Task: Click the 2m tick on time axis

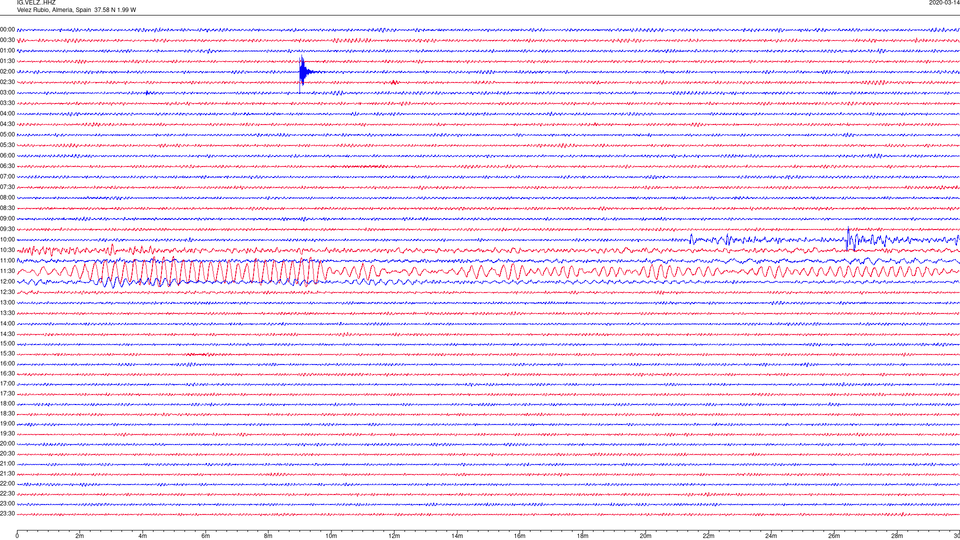Action: pyautogui.click(x=80, y=536)
